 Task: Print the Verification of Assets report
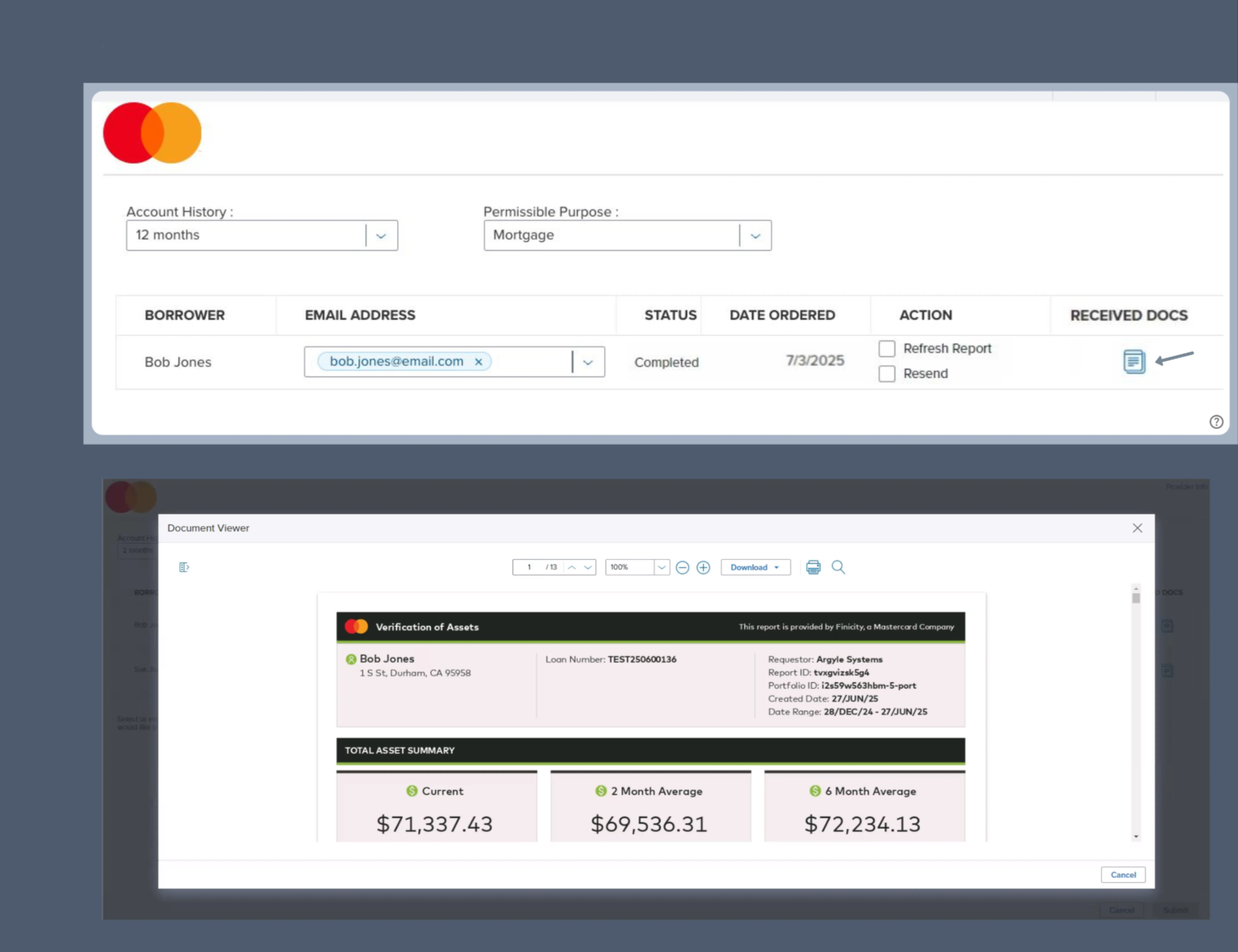coord(813,567)
